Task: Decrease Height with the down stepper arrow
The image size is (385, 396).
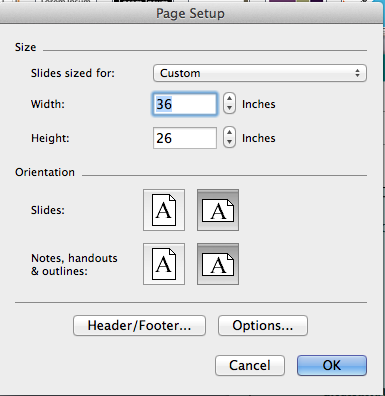Action: [229, 142]
